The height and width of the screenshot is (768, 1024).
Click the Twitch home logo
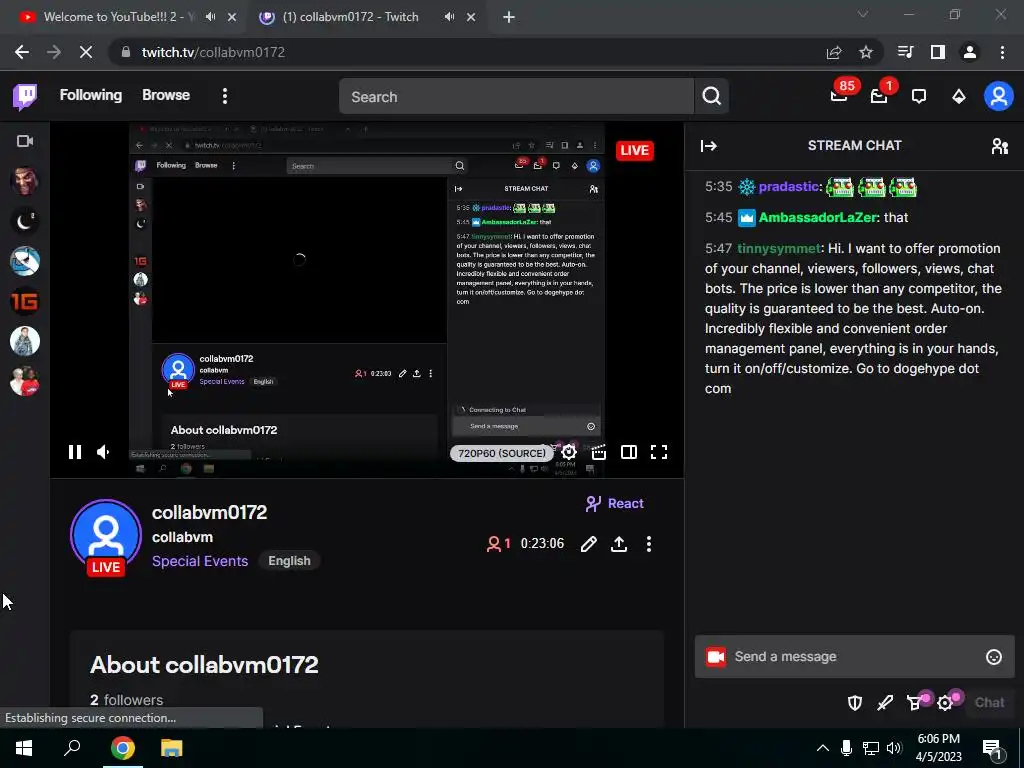coord(25,97)
